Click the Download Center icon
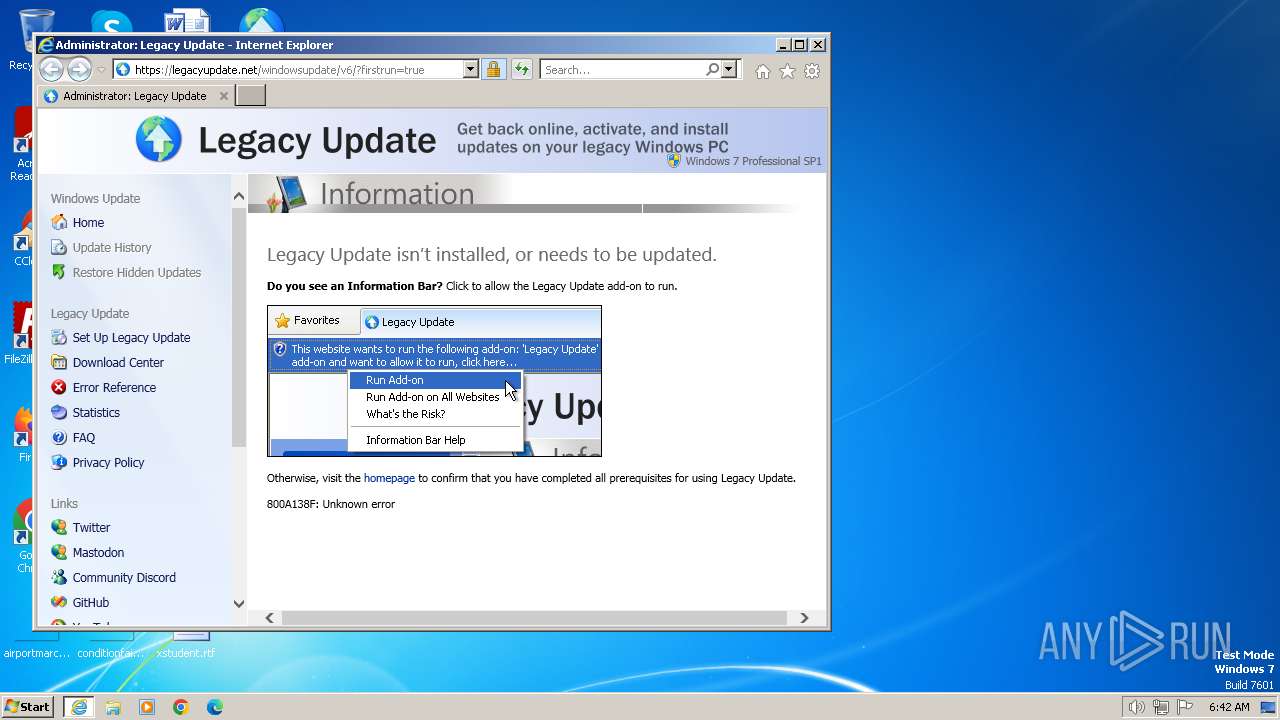This screenshot has width=1280, height=720. tap(59, 362)
